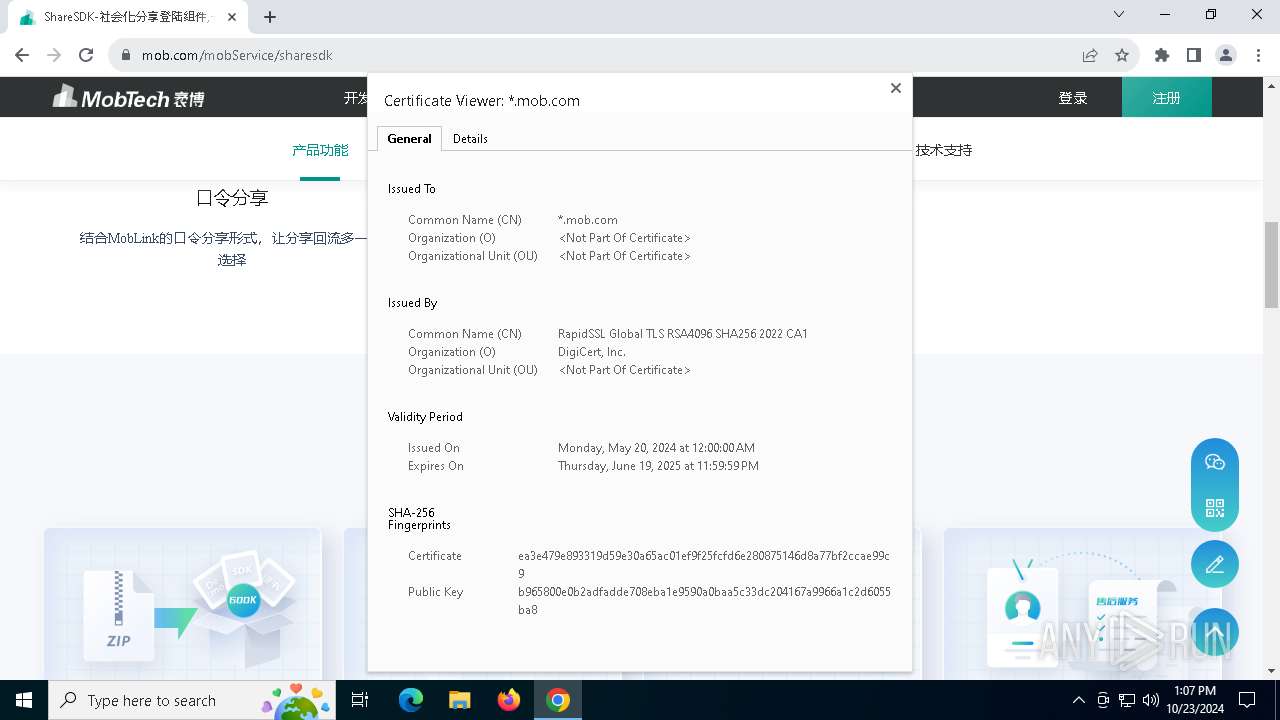Click the DigiCert, Inc. organization value
1280x720 pixels.
tap(592, 352)
